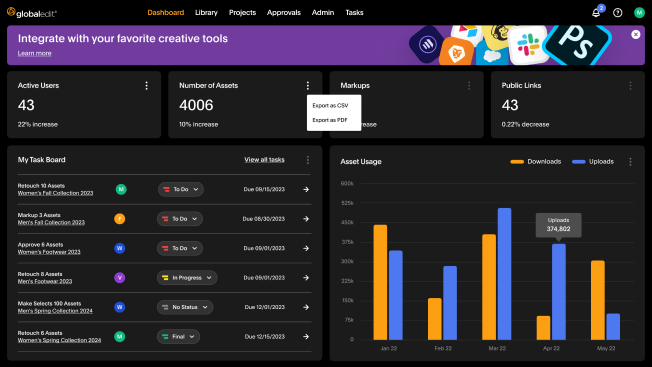Open Make Selects 100 Assets task arrow
This screenshot has width=652, height=367.
(306, 308)
